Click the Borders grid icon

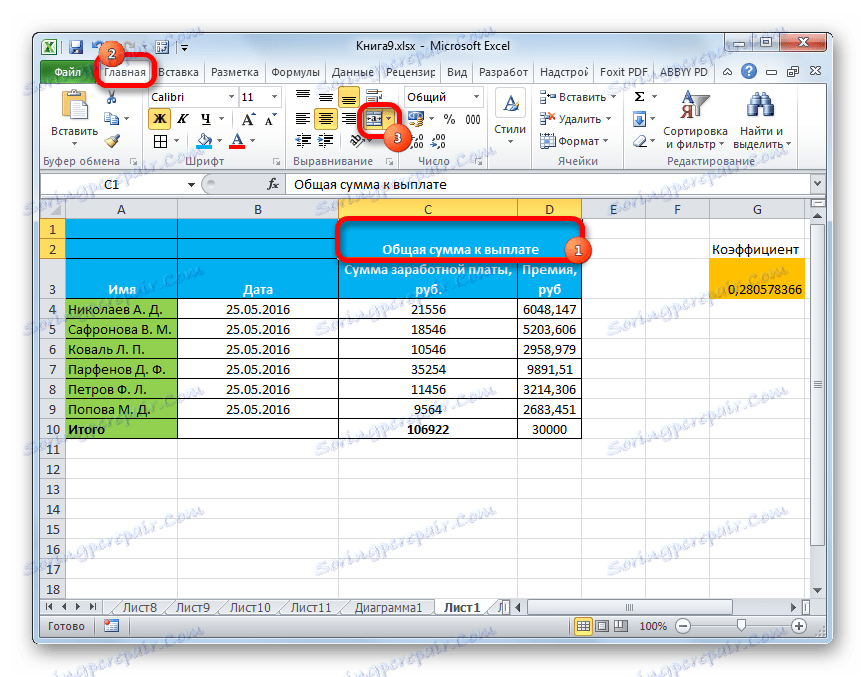point(160,141)
